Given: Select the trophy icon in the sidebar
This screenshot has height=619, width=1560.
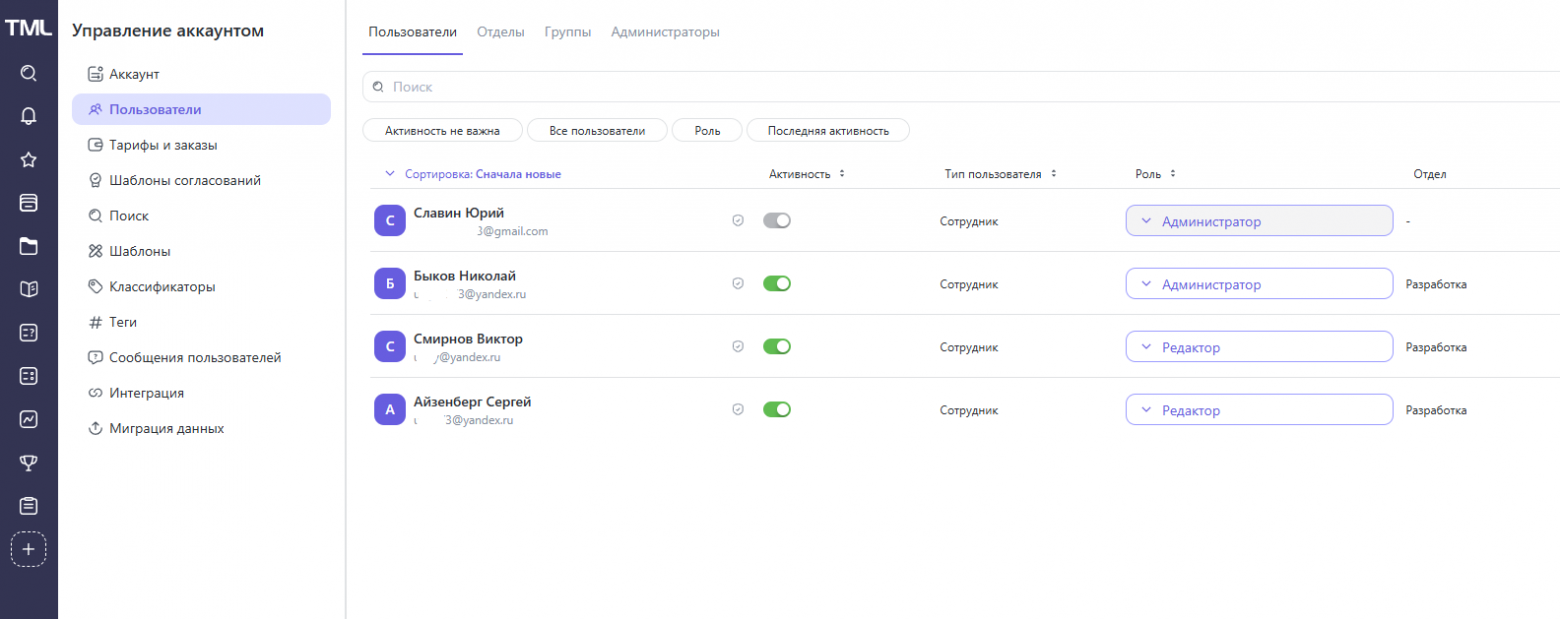Looking at the screenshot, I should (x=28, y=462).
